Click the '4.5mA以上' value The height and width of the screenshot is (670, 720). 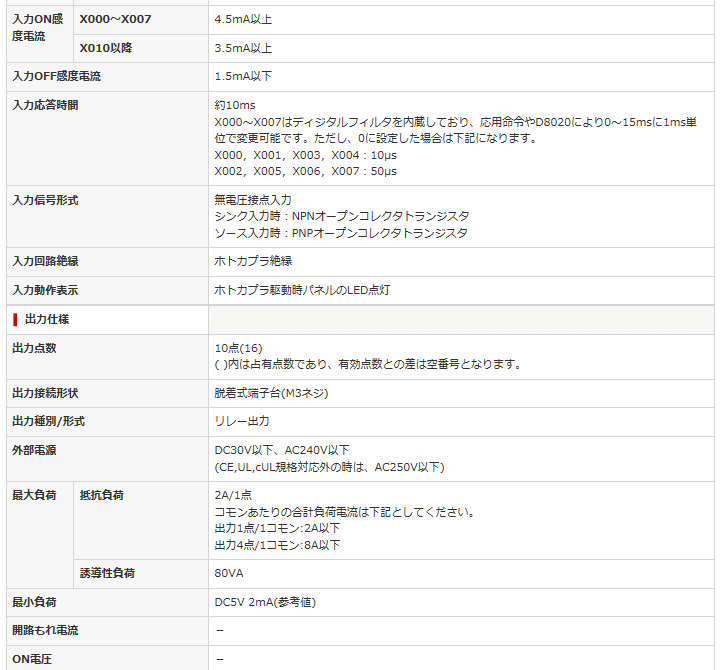pos(243,19)
